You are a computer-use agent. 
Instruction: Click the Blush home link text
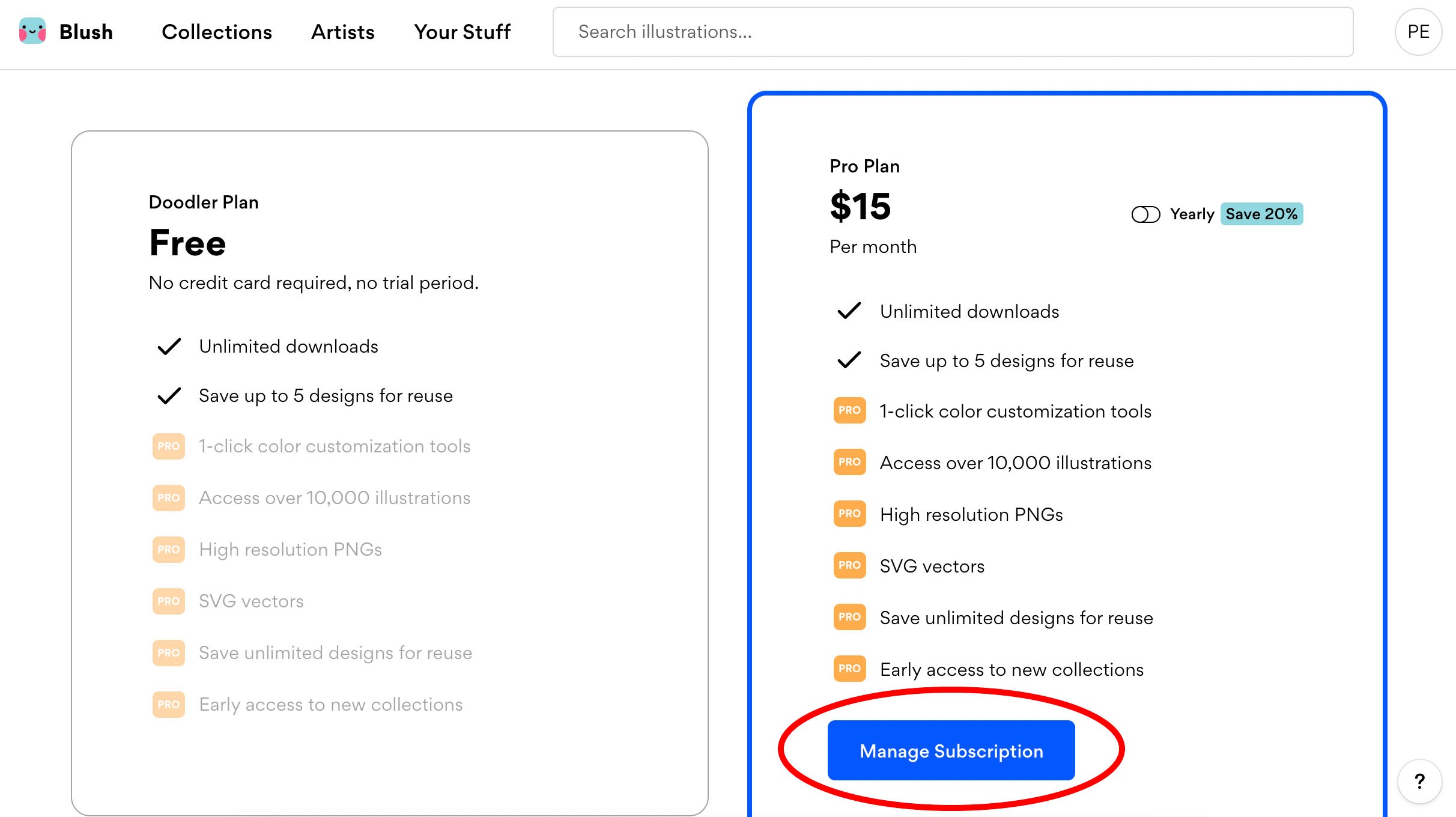point(86,32)
